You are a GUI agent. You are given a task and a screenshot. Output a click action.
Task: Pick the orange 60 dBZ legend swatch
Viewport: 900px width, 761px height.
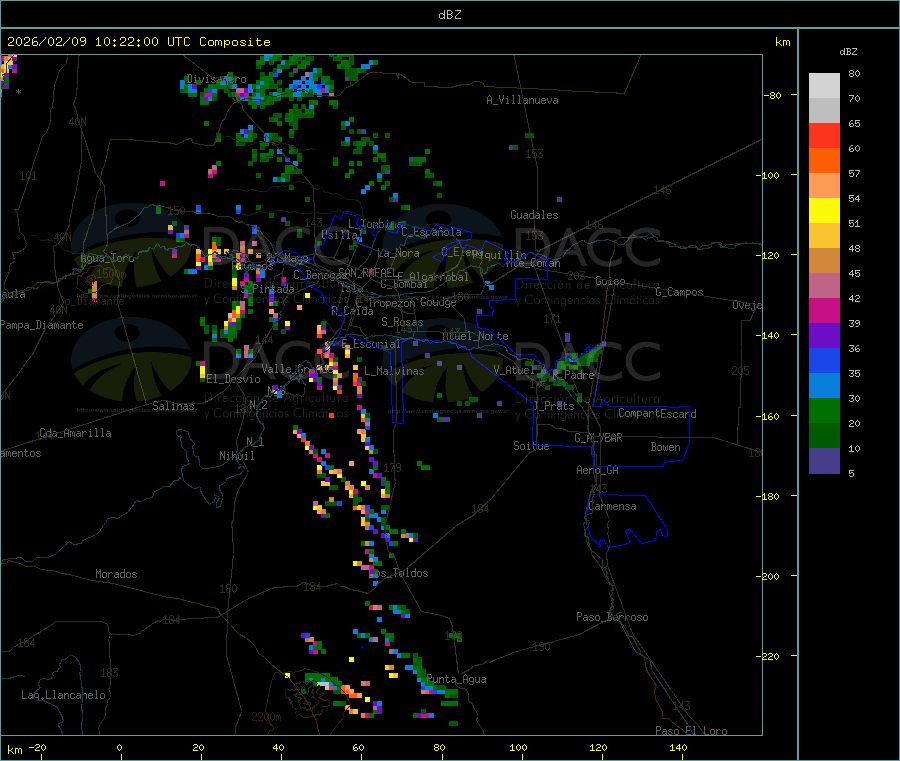click(x=824, y=161)
